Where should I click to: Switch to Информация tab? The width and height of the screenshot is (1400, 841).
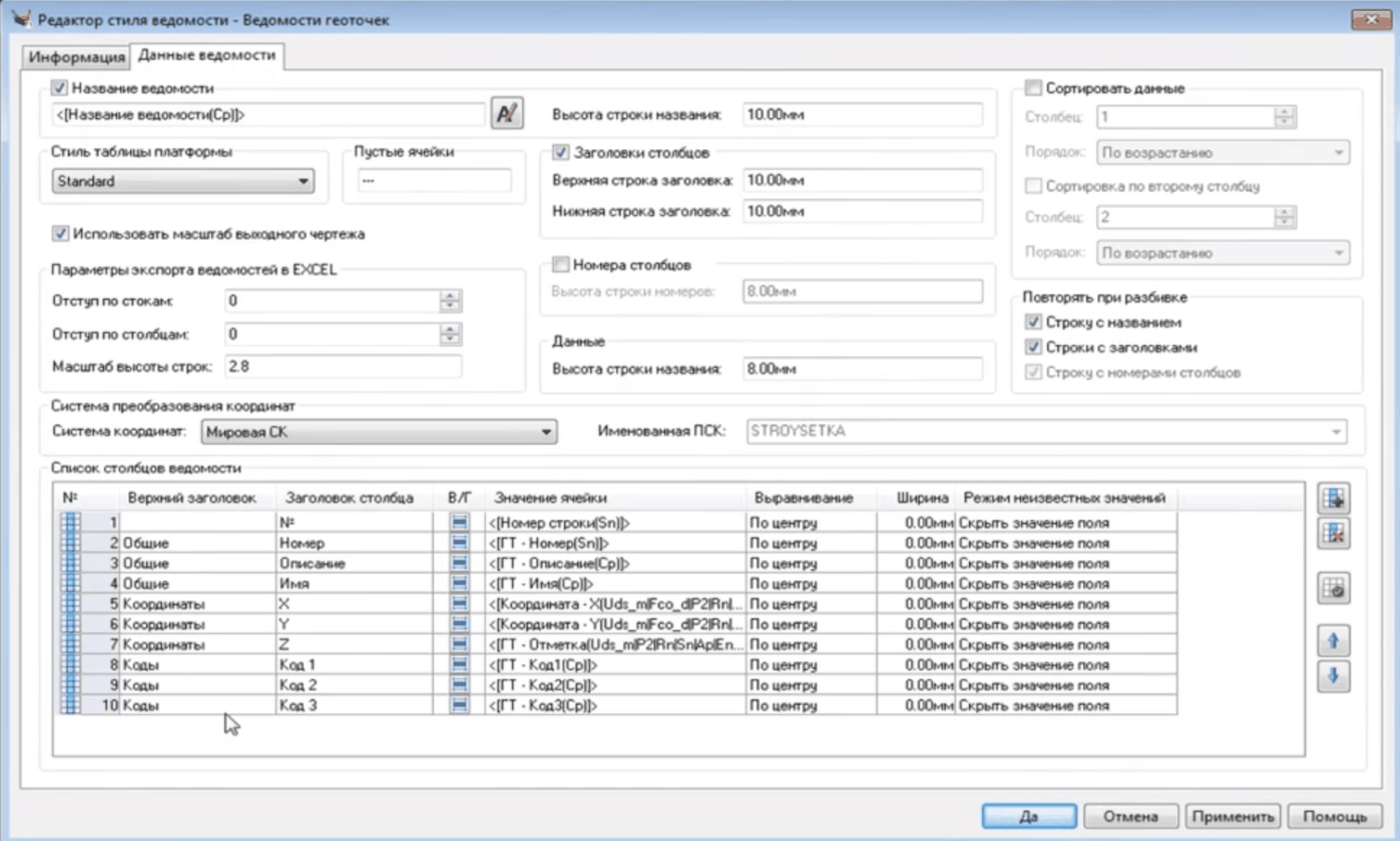(77, 56)
